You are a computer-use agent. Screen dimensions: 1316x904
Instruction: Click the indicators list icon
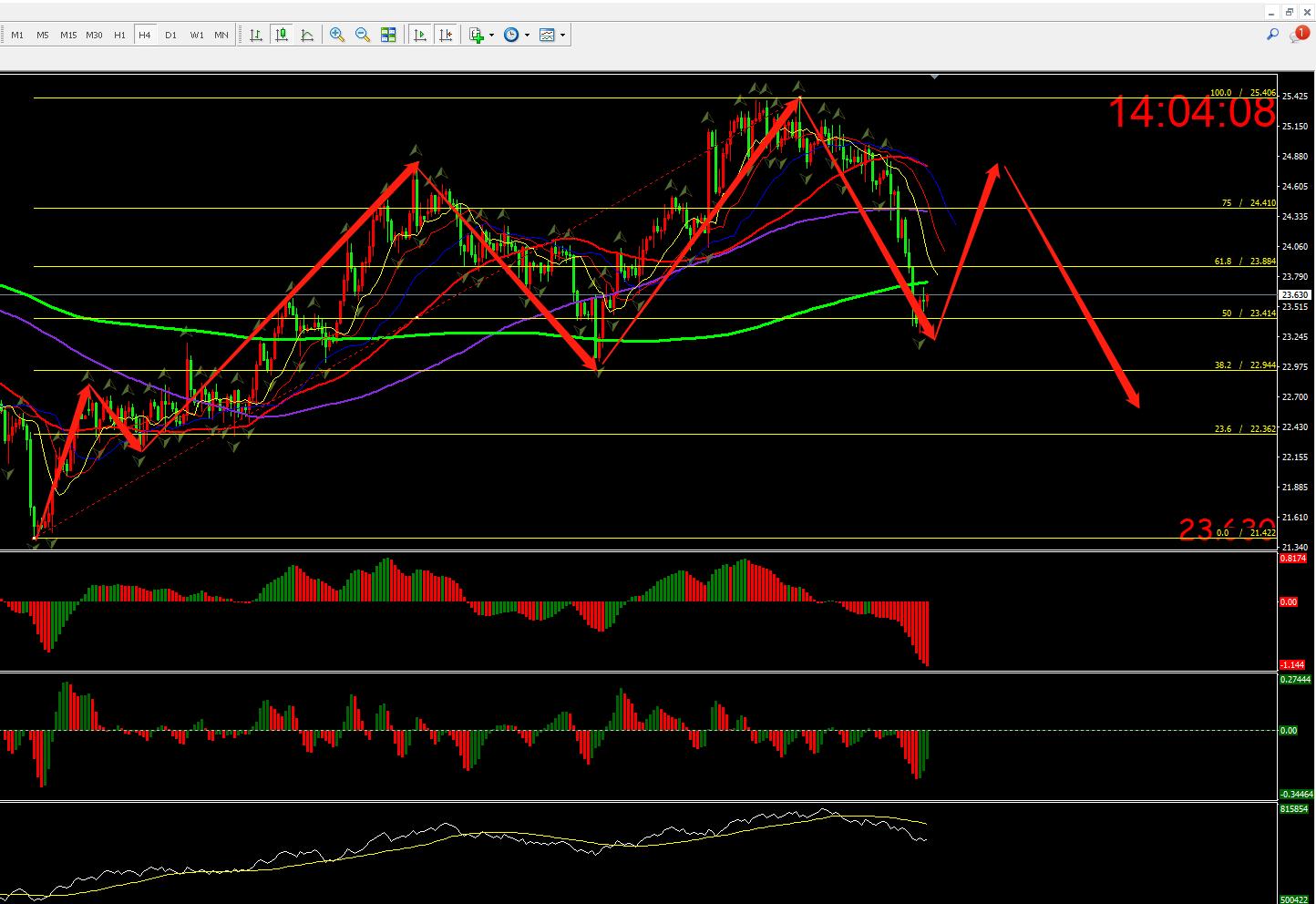pyautogui.click(x=477, y=35)
